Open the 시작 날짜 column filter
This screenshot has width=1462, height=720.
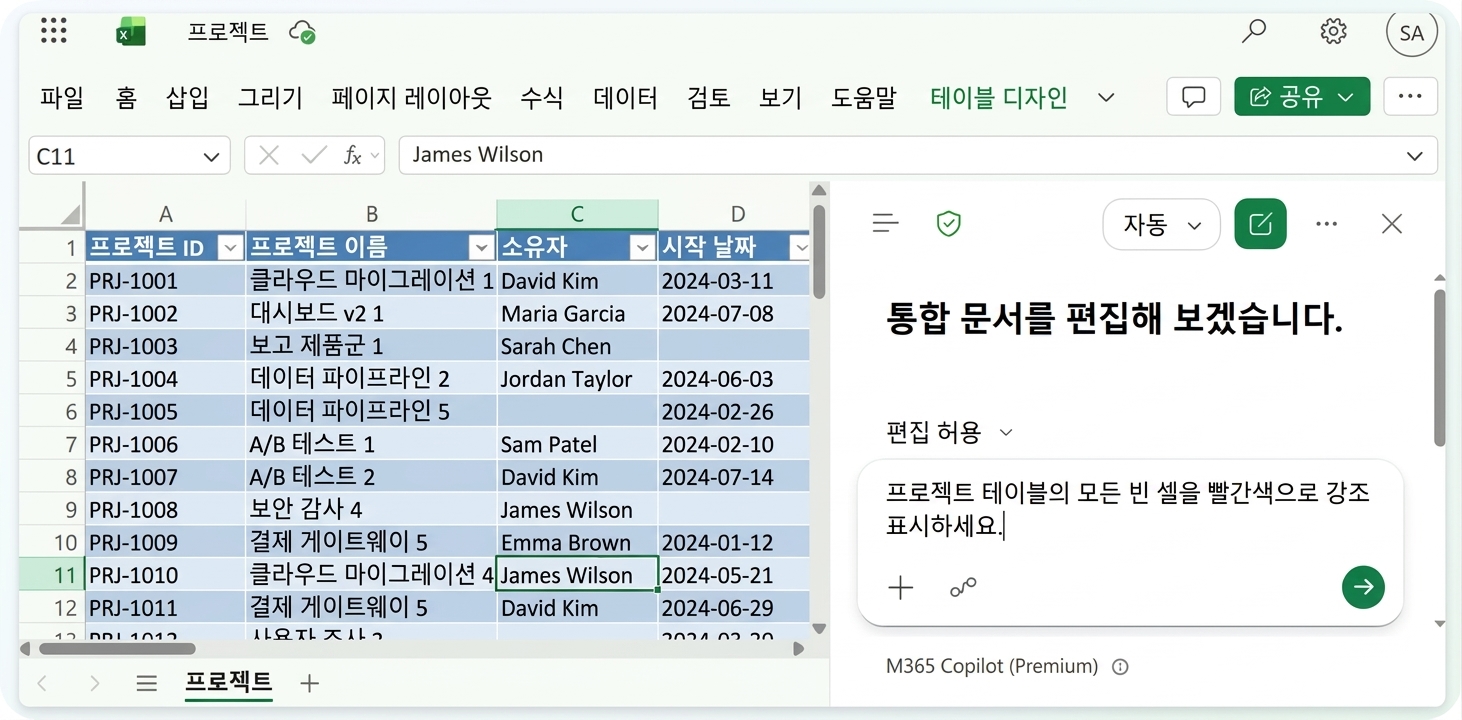pos(799,247)
